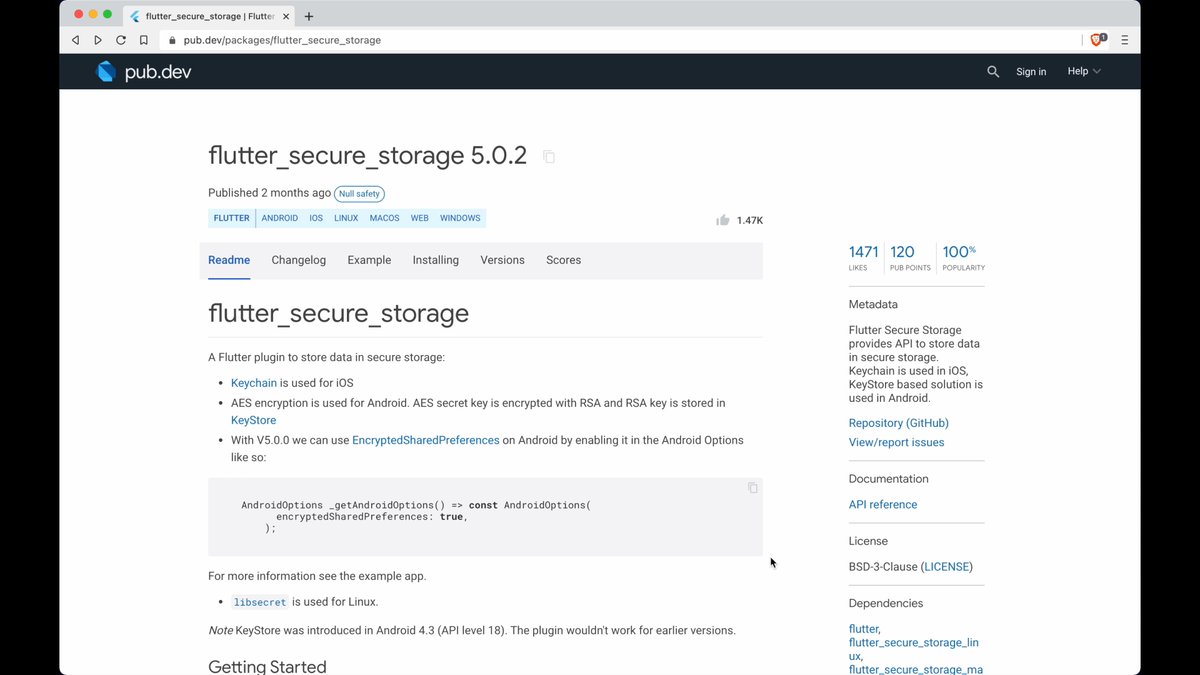Click the pub.dev logo icon
The height and width of the screenshot is (675, 1200).
coord(106,71)
